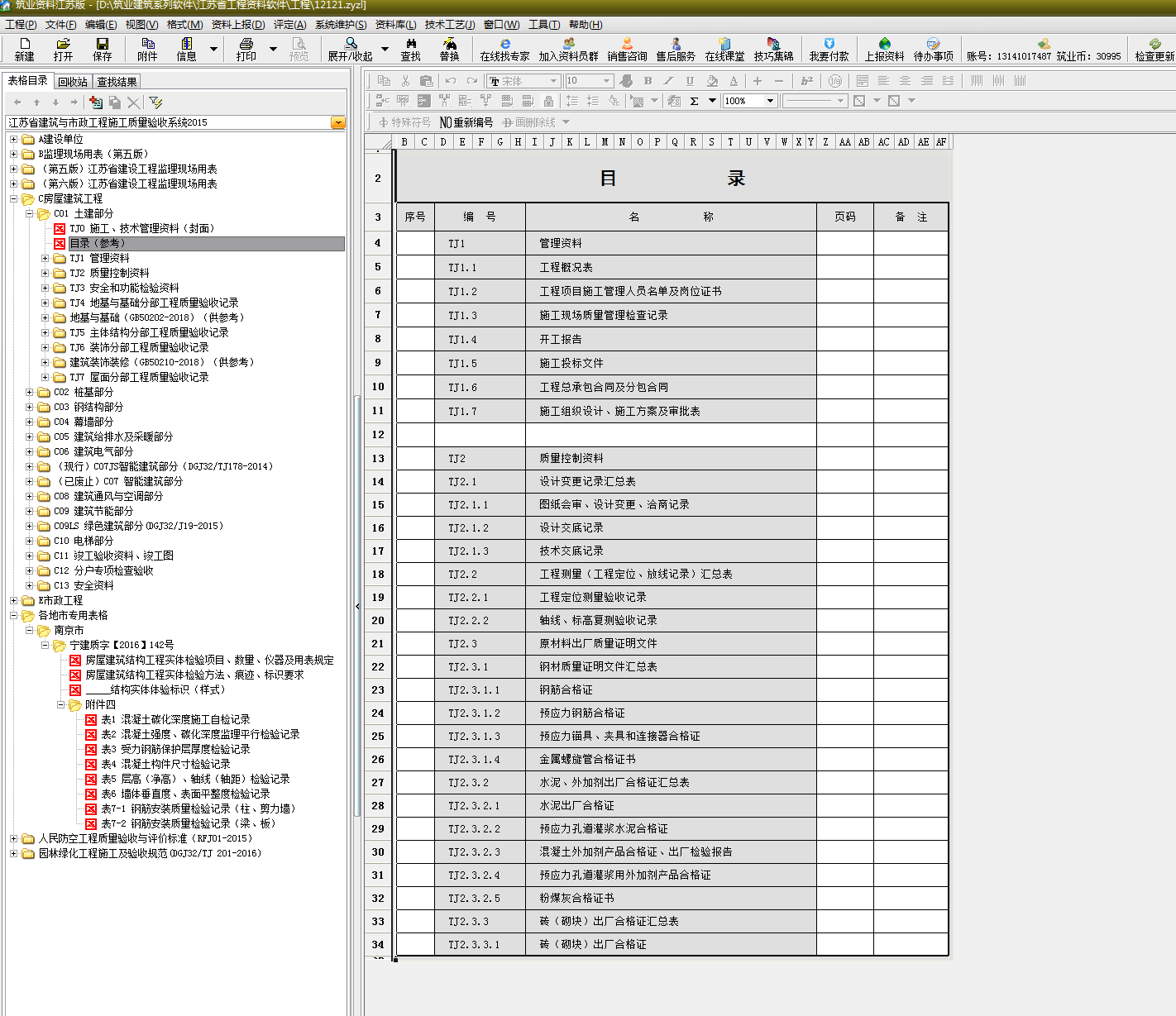The height and width of the screenshot is (1016, 1176).
Task: Toggle bold formatting B
Action: click(x=648, y=80)
